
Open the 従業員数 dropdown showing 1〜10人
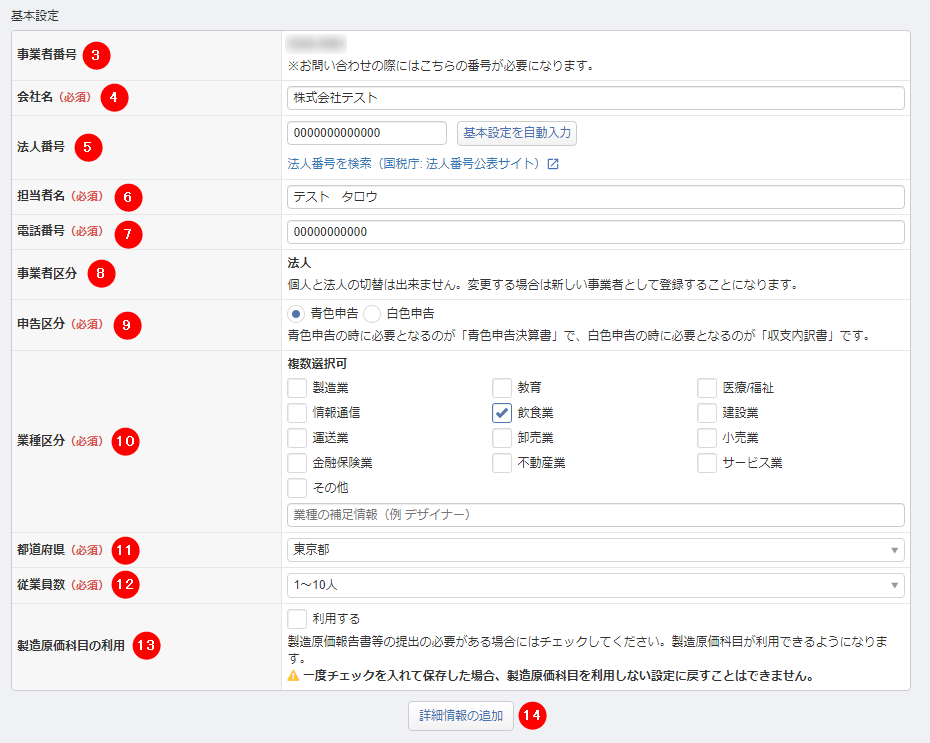pos(595,585)
